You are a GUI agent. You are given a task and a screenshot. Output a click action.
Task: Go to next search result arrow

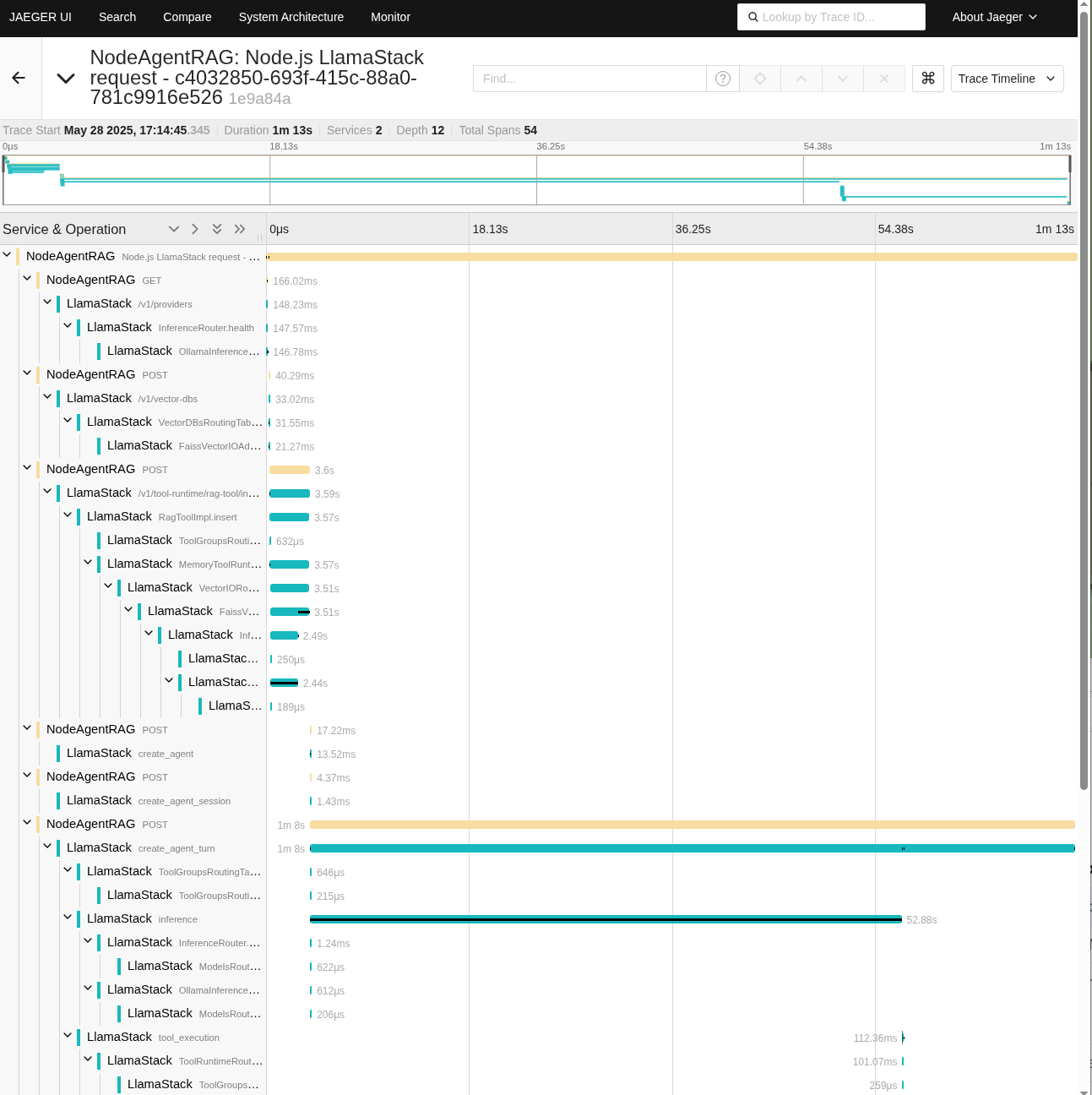click(x=843, y=79)
